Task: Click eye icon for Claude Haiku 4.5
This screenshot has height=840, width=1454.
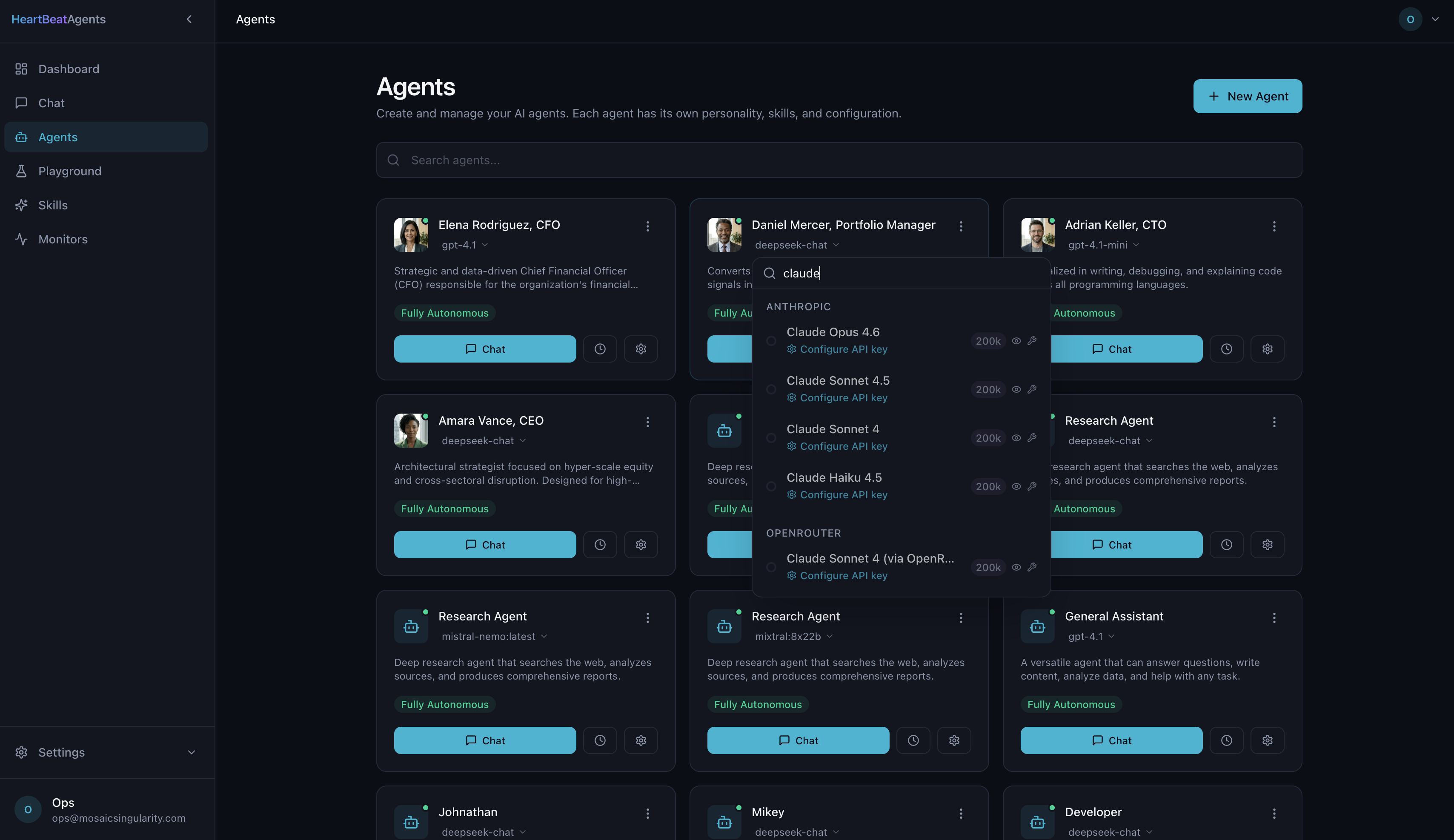Action: tap(1016, 486)
